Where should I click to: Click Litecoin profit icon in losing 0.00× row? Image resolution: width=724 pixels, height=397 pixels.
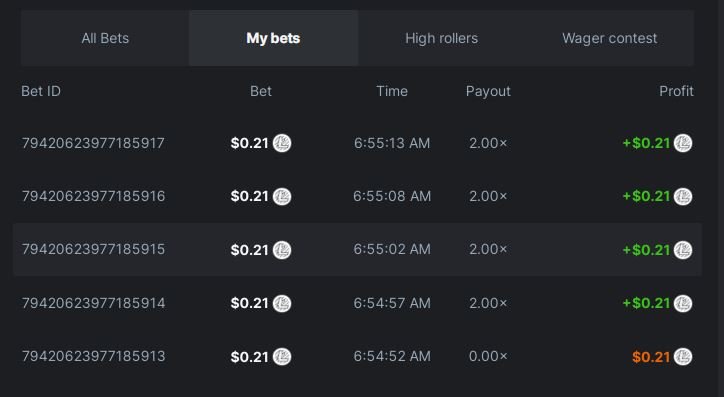tap(683, 356)
